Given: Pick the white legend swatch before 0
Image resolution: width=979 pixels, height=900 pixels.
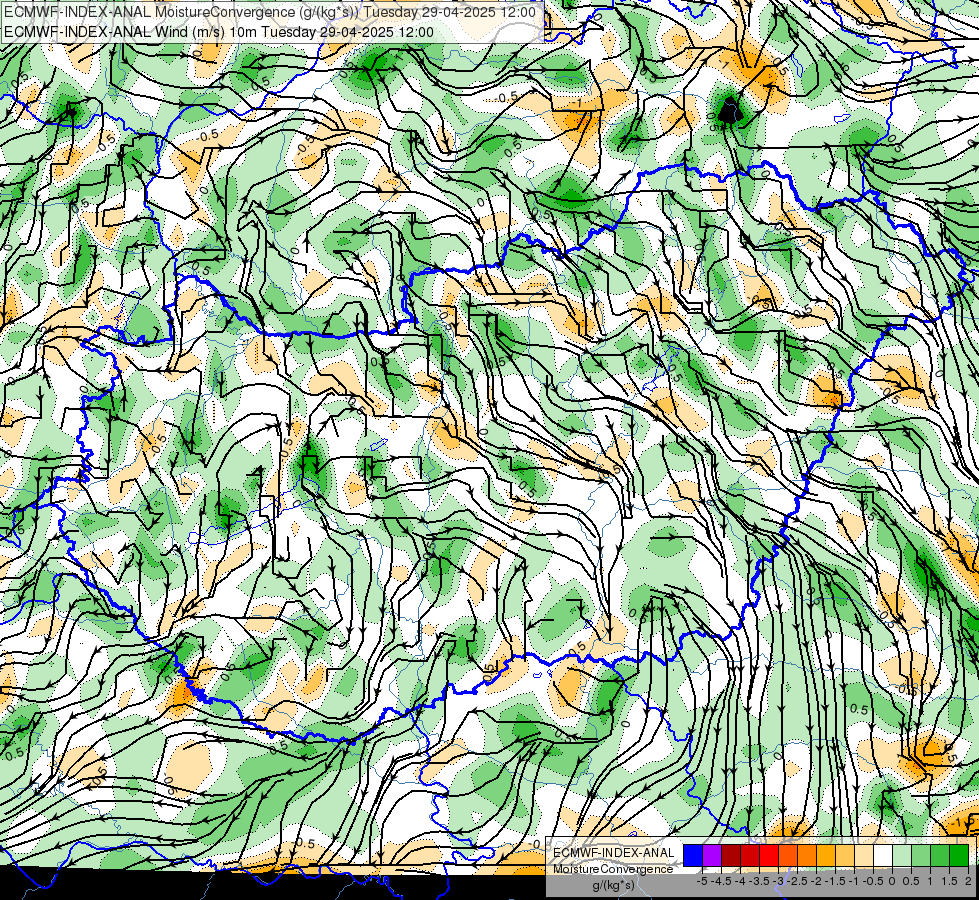Looking at the screenshot, I should (883, 855).
